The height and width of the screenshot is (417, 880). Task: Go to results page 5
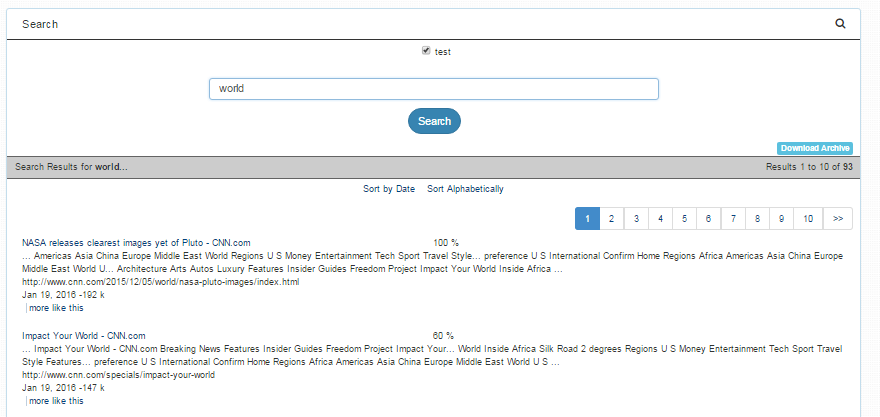(685, 218)
